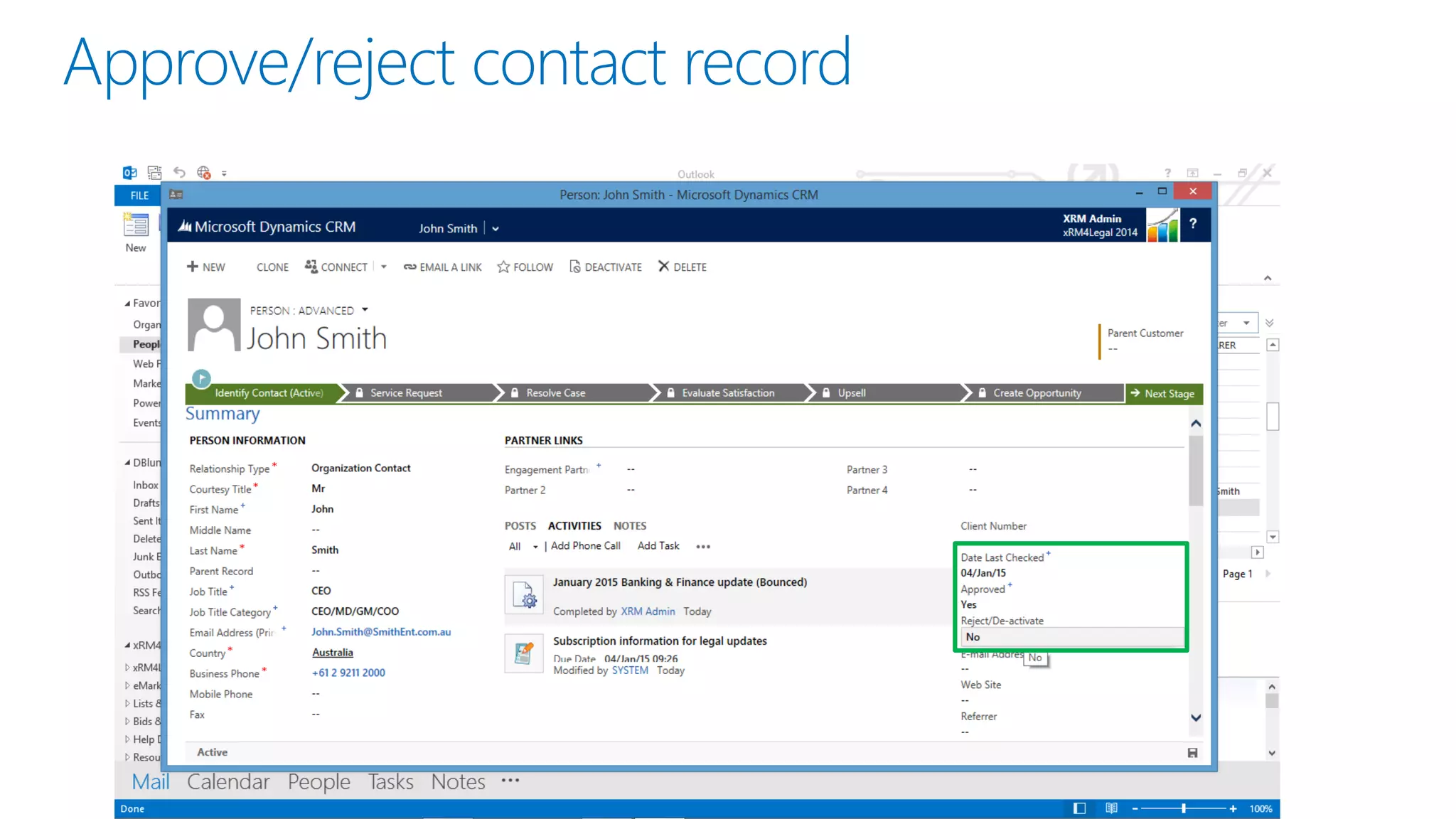
Task: Open the activities All filter dropdown
Action: click(x=535, y=547)
